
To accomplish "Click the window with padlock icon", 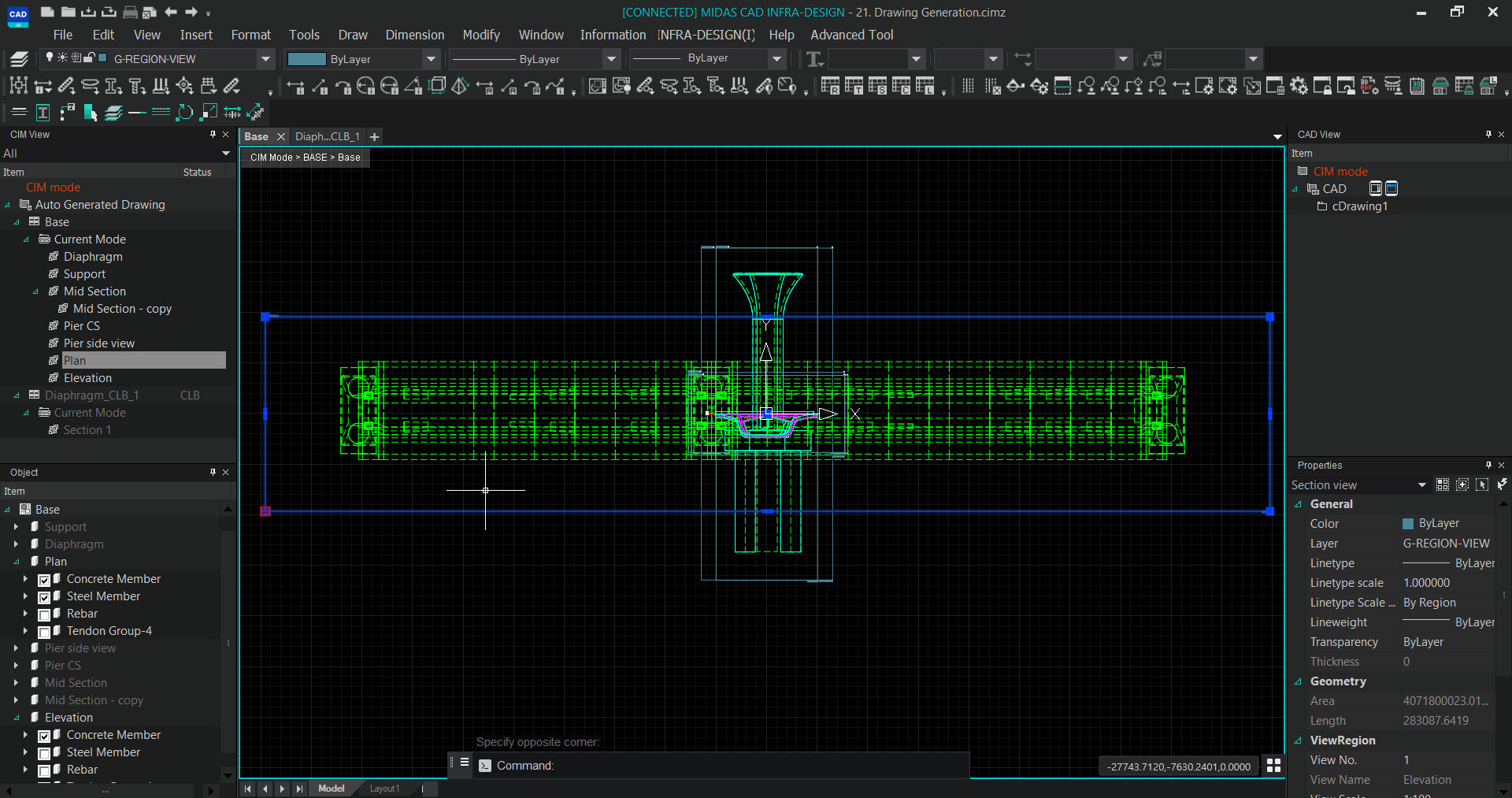I will click(x=1322, y=86).
